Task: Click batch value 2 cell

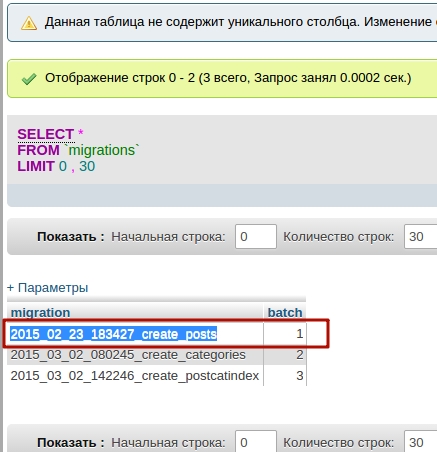Action: pyautogui.click(x=285, y=355)
